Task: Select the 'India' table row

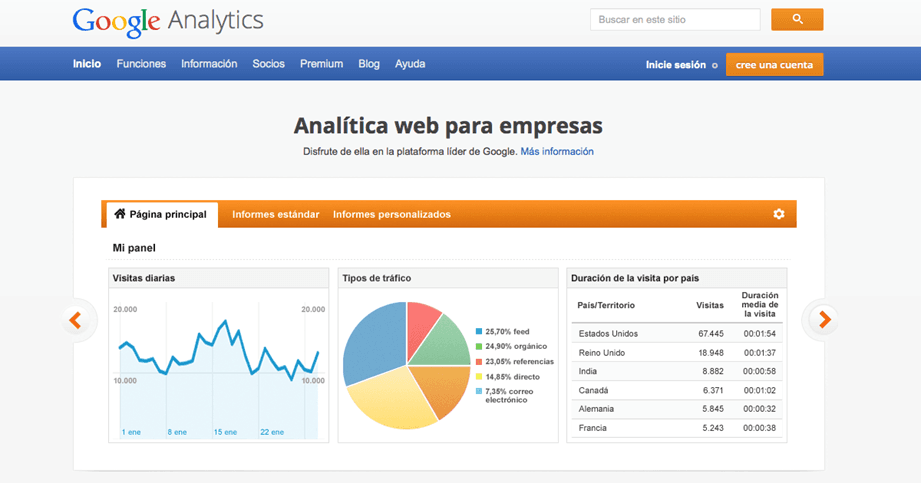Action: 677,371
